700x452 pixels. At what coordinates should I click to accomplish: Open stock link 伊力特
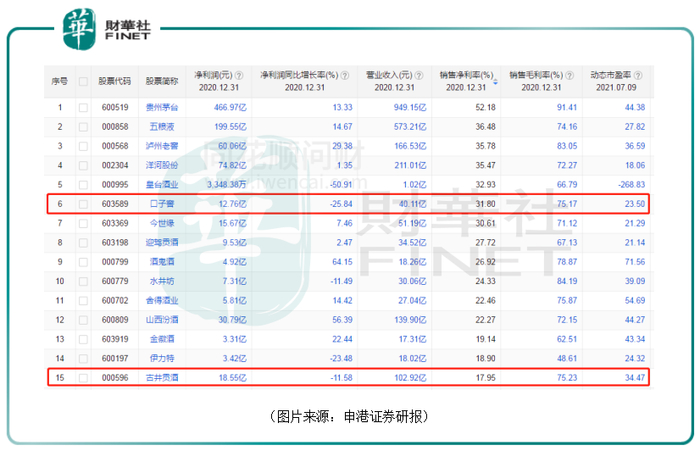click(x=162, y=358)
